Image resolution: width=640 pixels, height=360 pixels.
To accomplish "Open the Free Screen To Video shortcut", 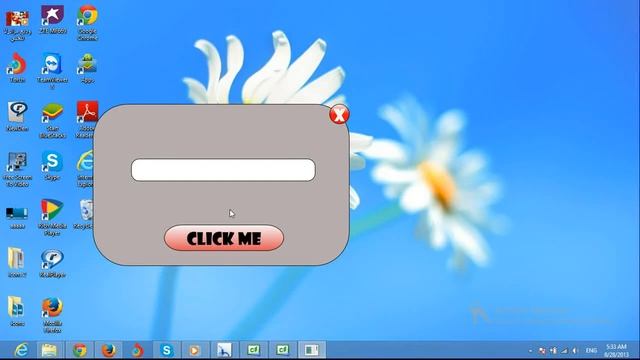I will click(17, 169).
